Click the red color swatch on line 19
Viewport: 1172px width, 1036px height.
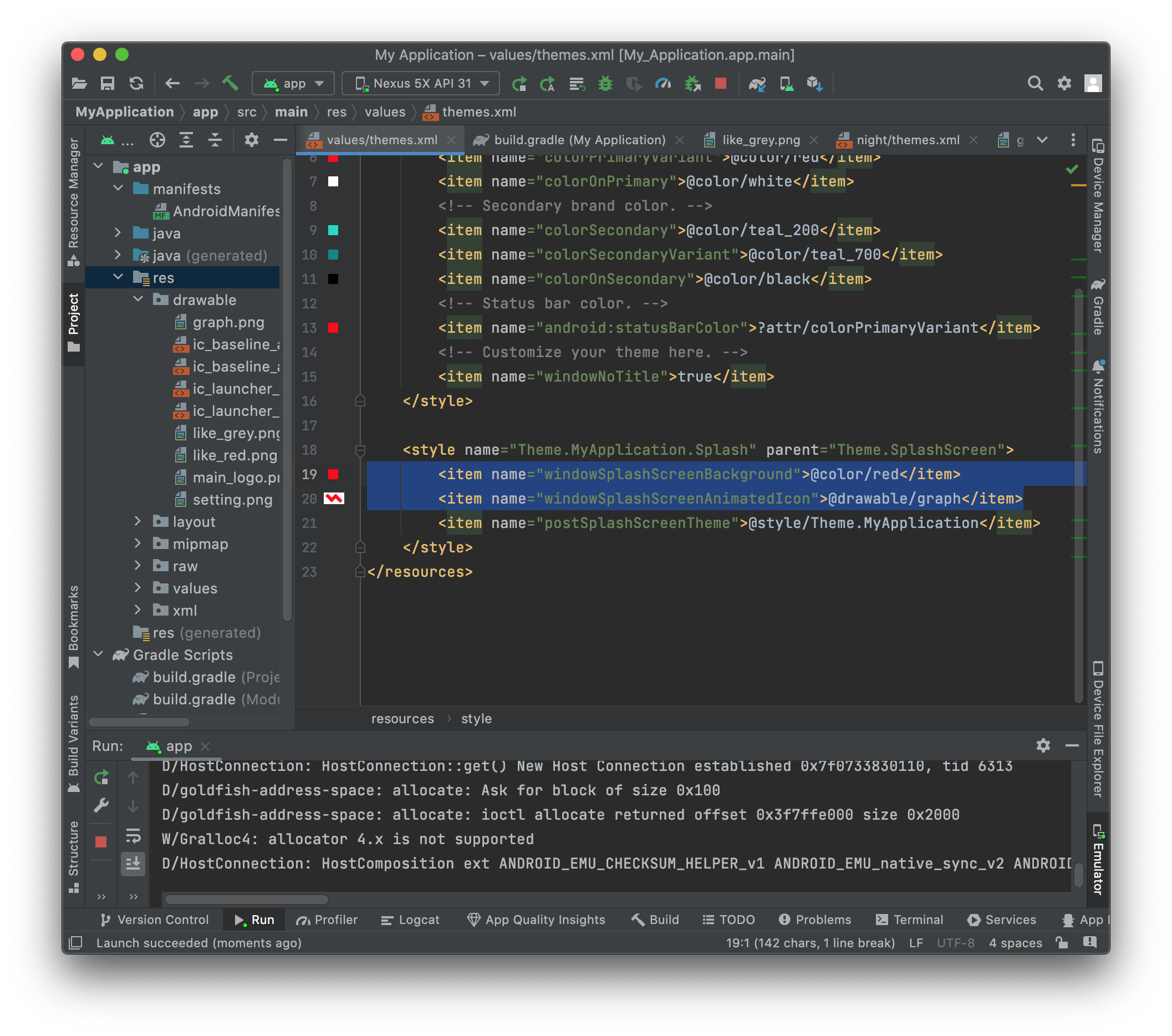(335, 475)
